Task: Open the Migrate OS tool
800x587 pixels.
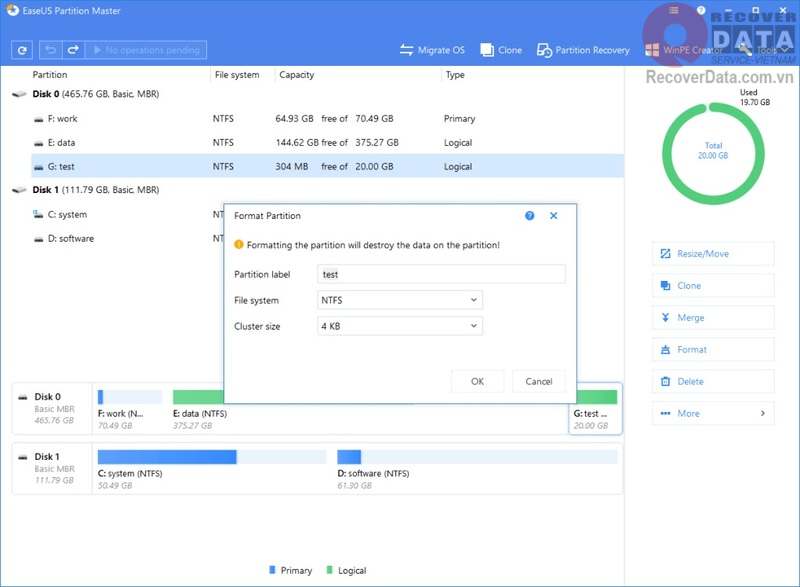Action: click(432, 50)
